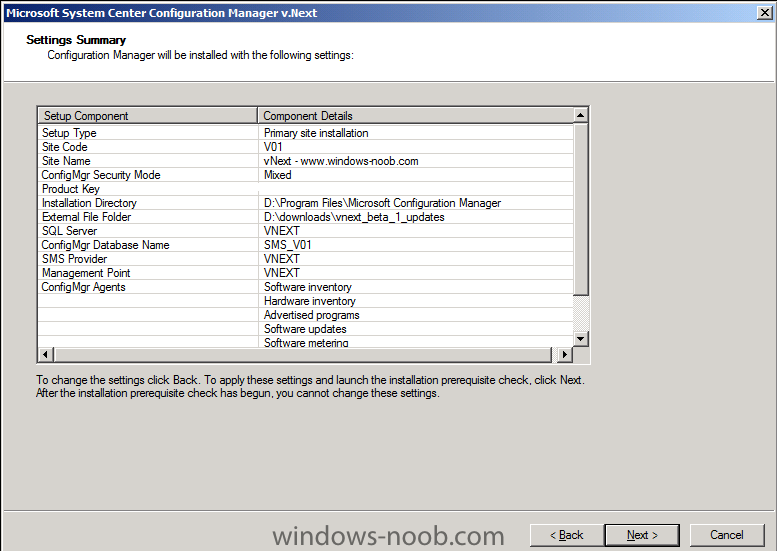Screen dimensions: 777x551
Task: Click the SMS_V01 database name value
Action: pos(287,245)
